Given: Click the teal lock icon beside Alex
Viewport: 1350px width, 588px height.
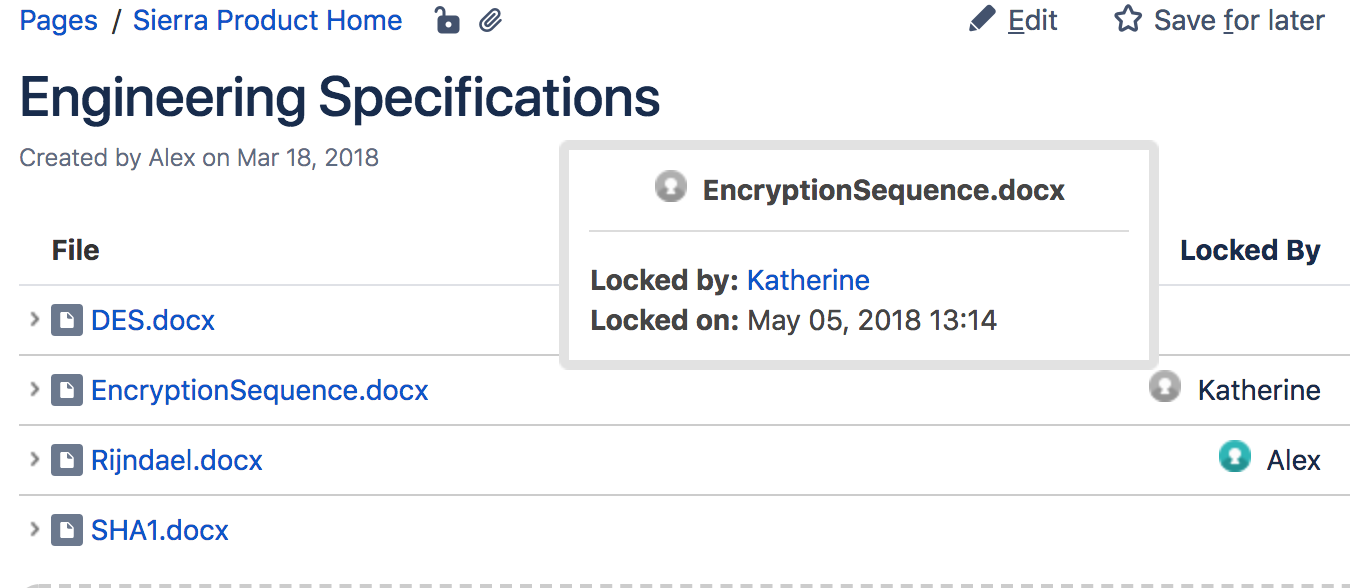Looking at the screenshot, I should 1235,457.
